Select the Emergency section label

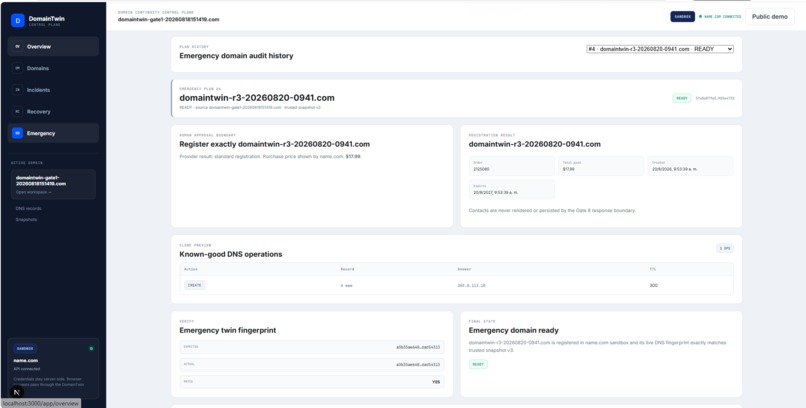click(x=41, y=133)
